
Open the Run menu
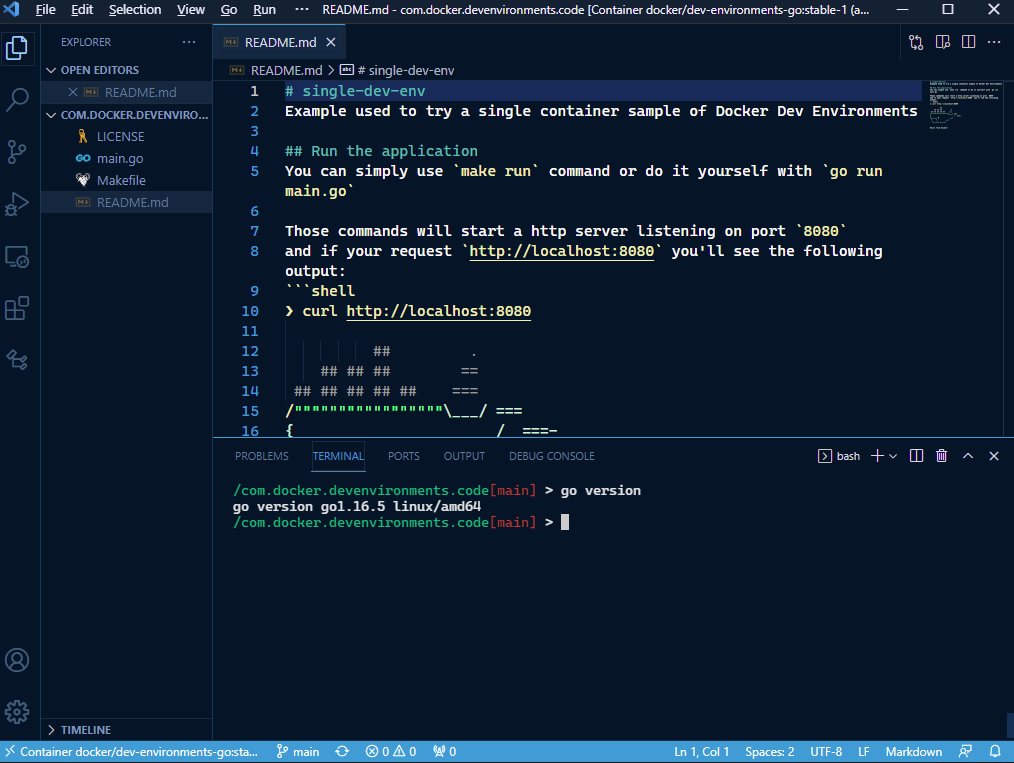tap(264, 10)
